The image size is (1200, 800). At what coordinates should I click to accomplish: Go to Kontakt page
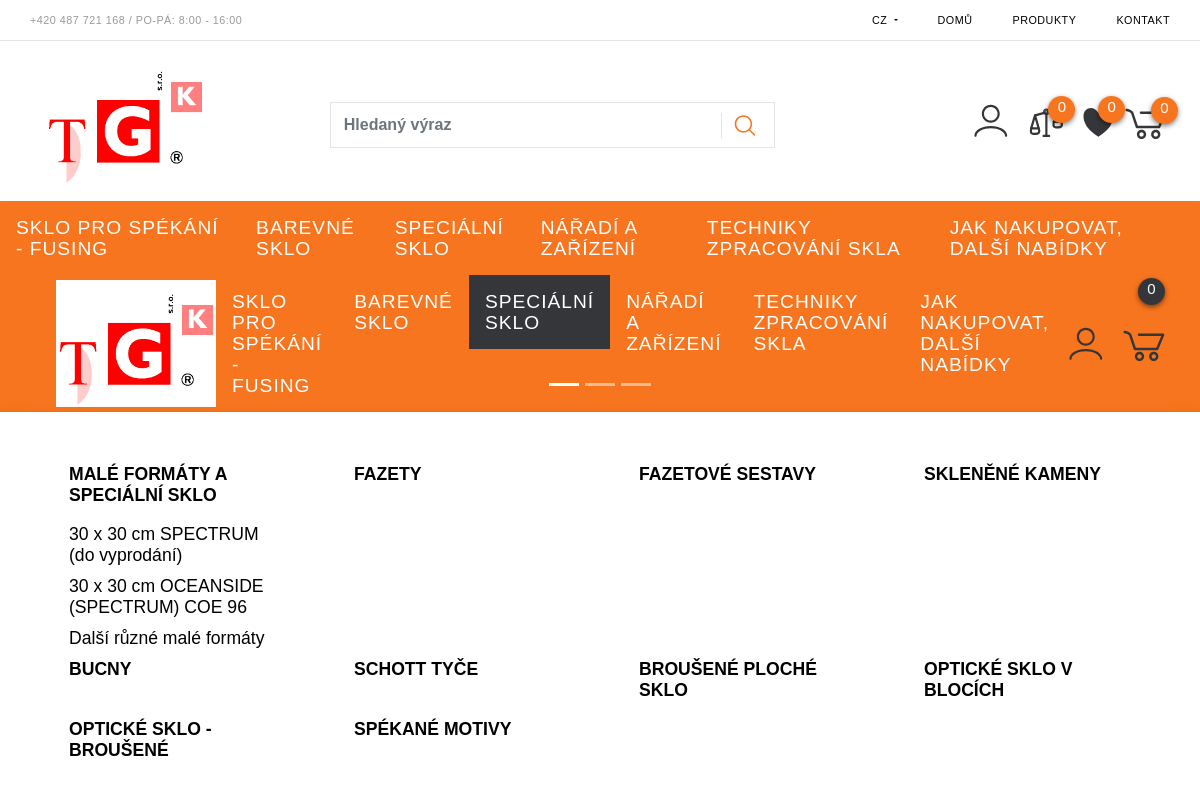[1142, 20]
